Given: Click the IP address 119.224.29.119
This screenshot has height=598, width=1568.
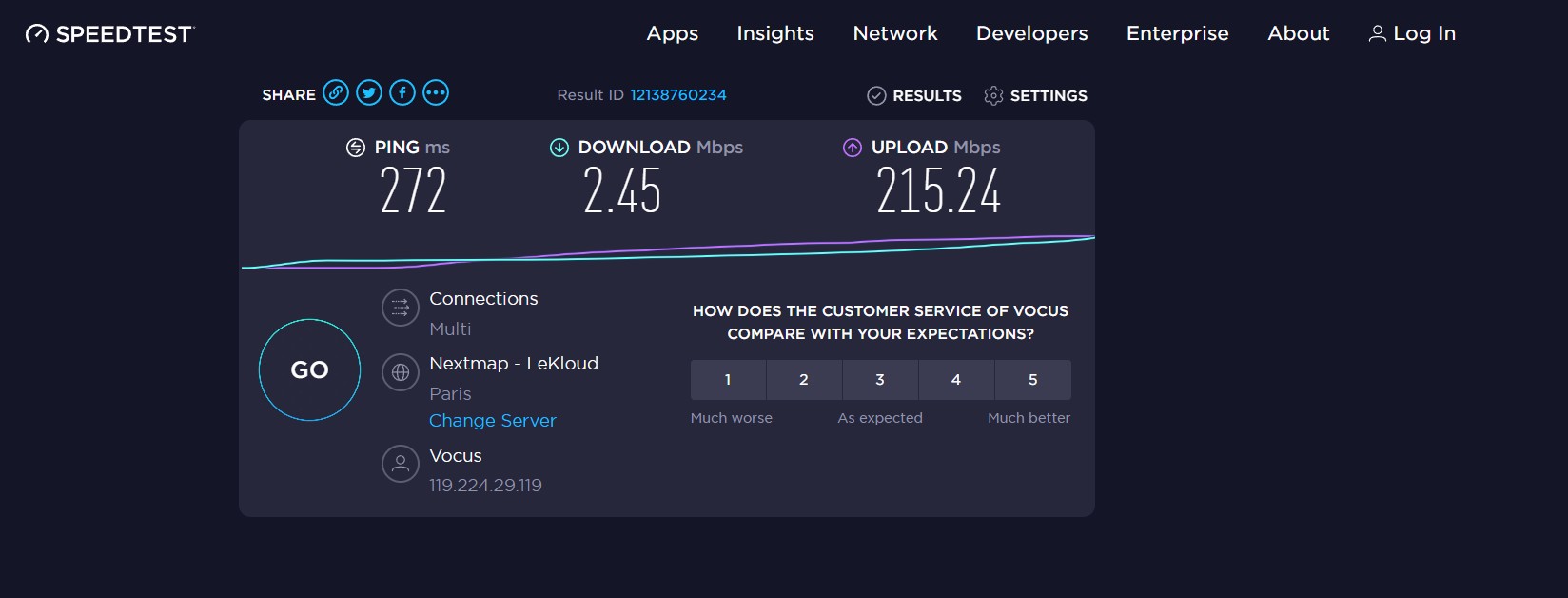Looking at the screenshot, I should (485, 485).
